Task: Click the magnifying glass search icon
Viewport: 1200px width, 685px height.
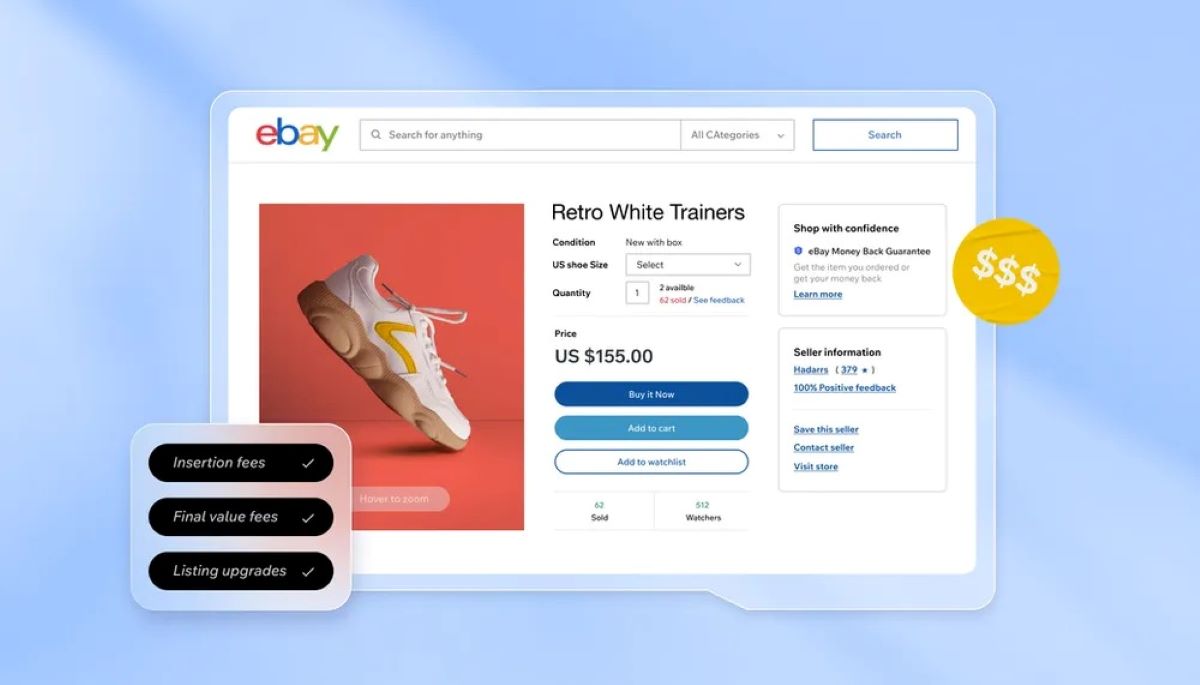Action: click(376, 135)
